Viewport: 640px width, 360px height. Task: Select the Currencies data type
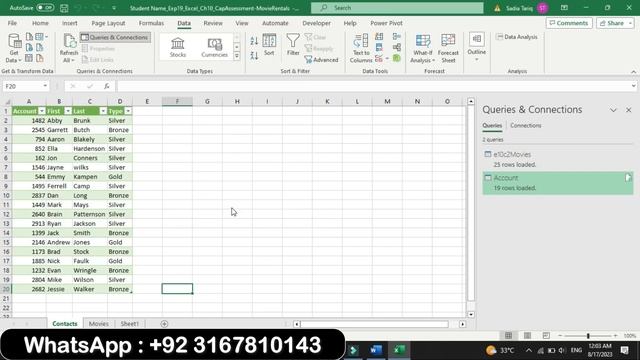(x=214, y=47)
